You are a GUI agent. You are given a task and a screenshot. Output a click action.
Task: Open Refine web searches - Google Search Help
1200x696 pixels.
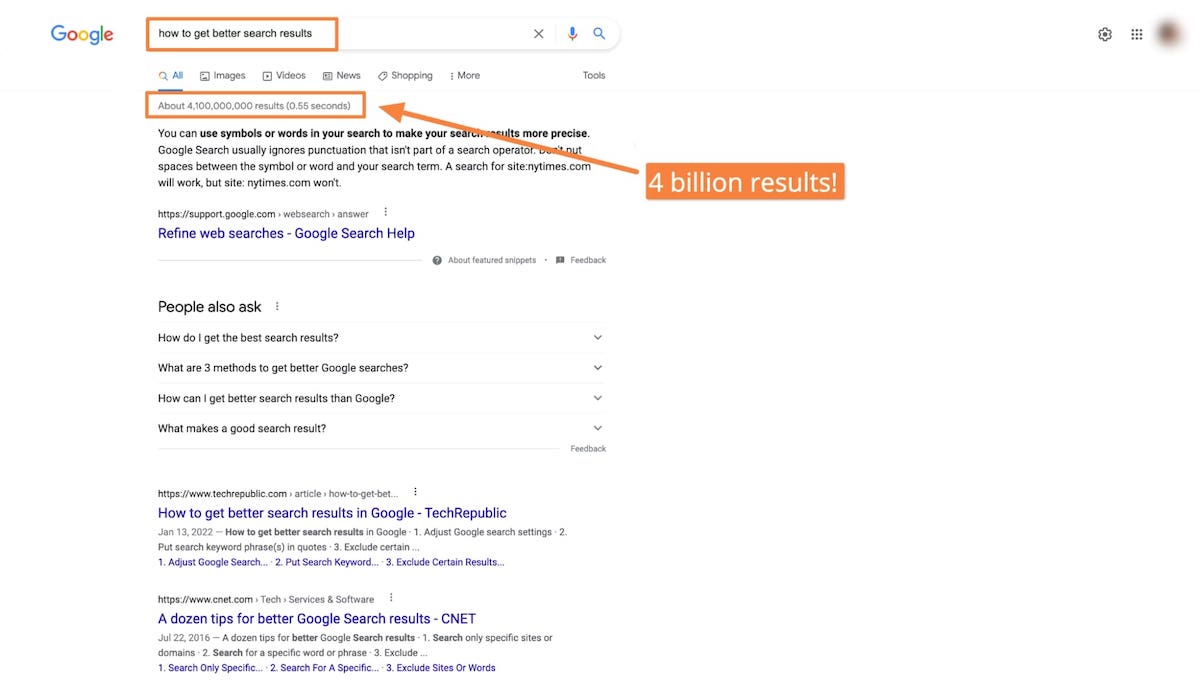pyautogui.click(x=286, y=233)
